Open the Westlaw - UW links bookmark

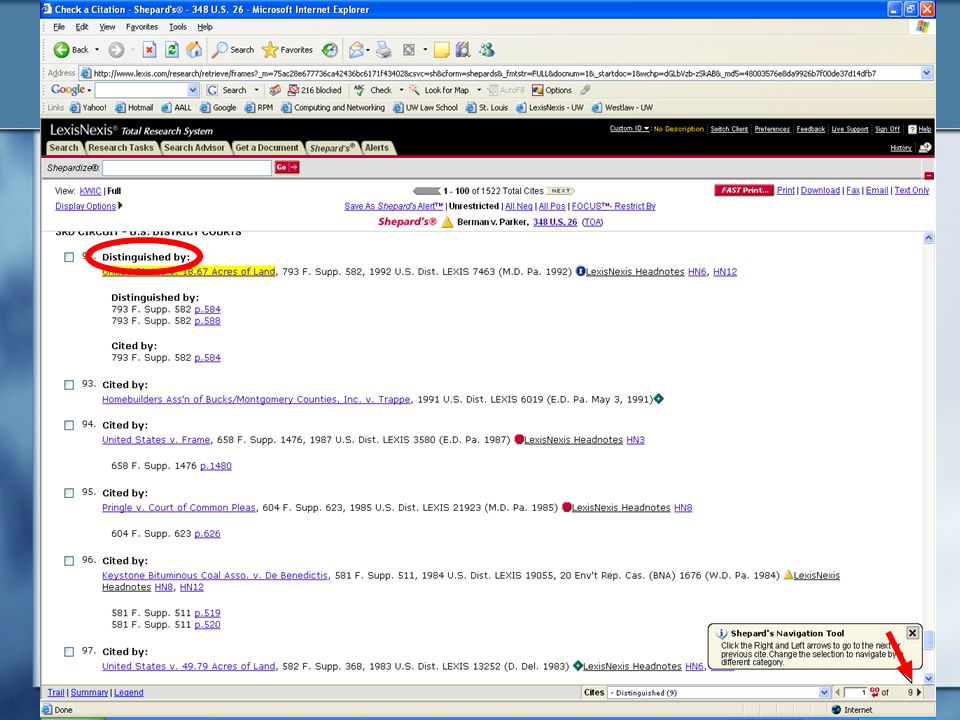(x=623, y=108)
